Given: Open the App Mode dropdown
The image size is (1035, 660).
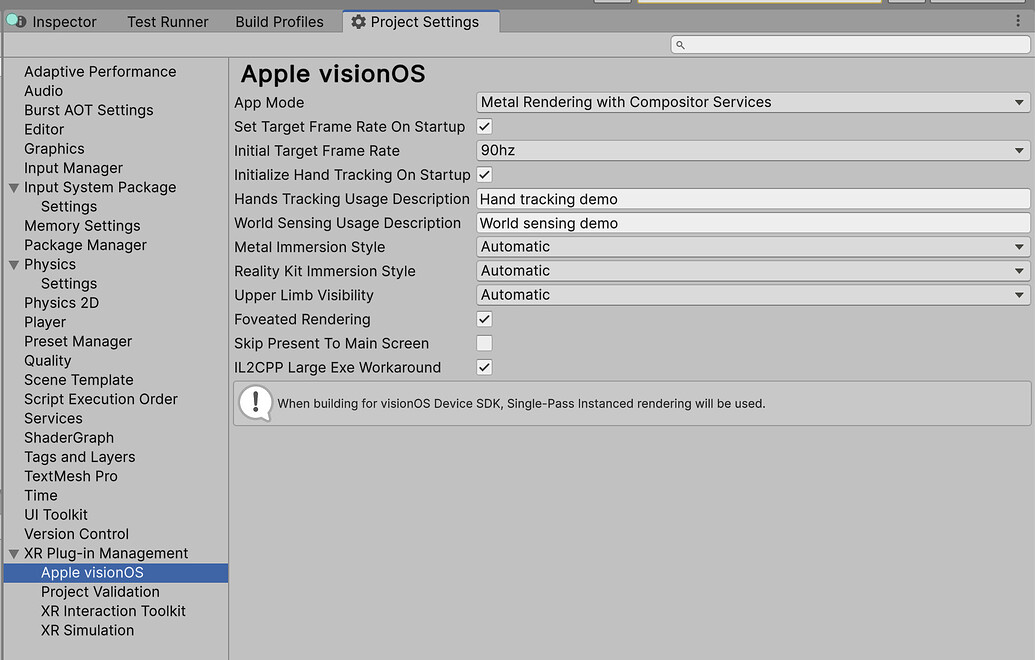Looking at the screenshot, I should coord(750,102).
